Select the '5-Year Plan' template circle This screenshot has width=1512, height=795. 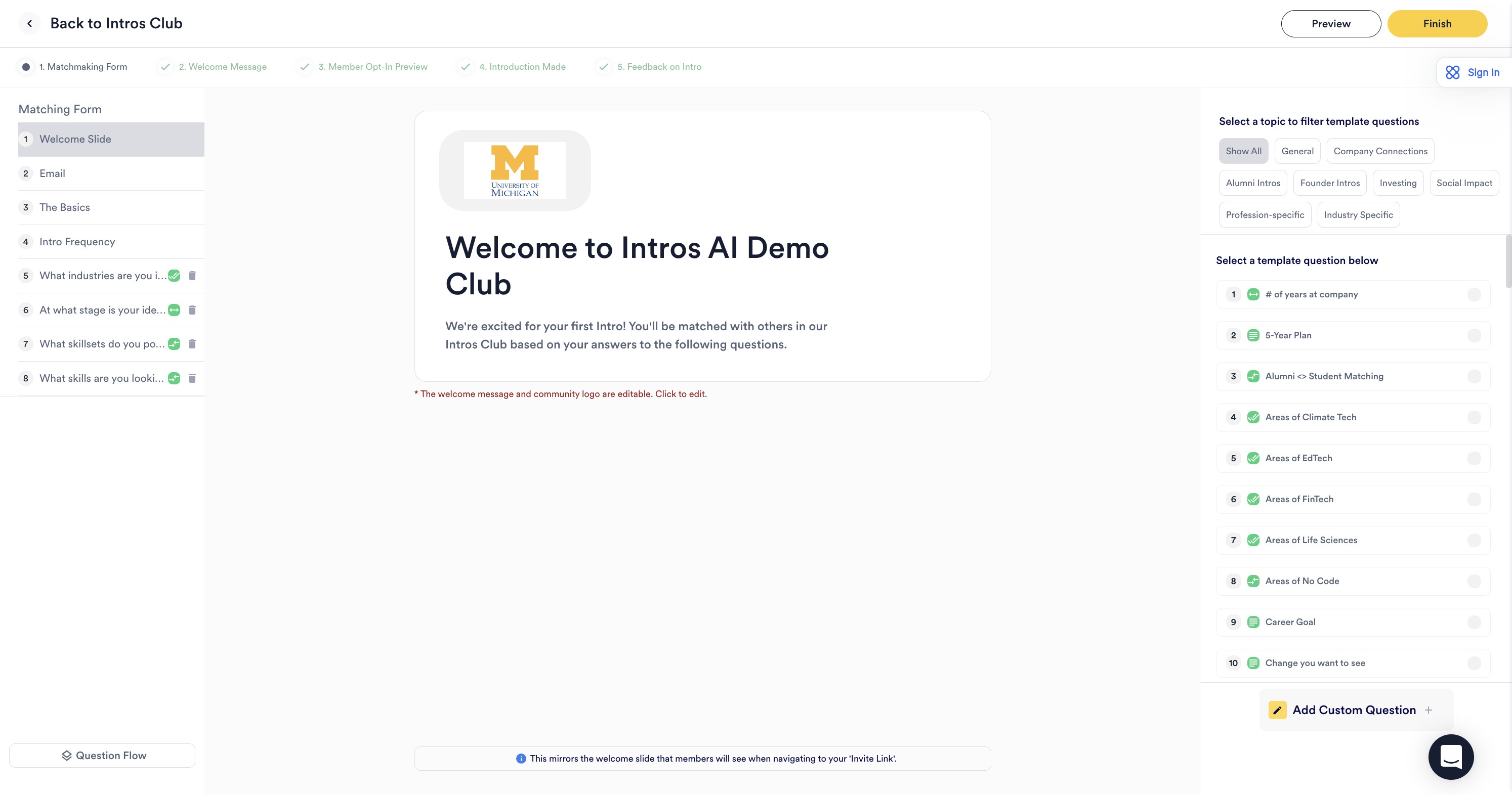click(x=1474, y=336)
